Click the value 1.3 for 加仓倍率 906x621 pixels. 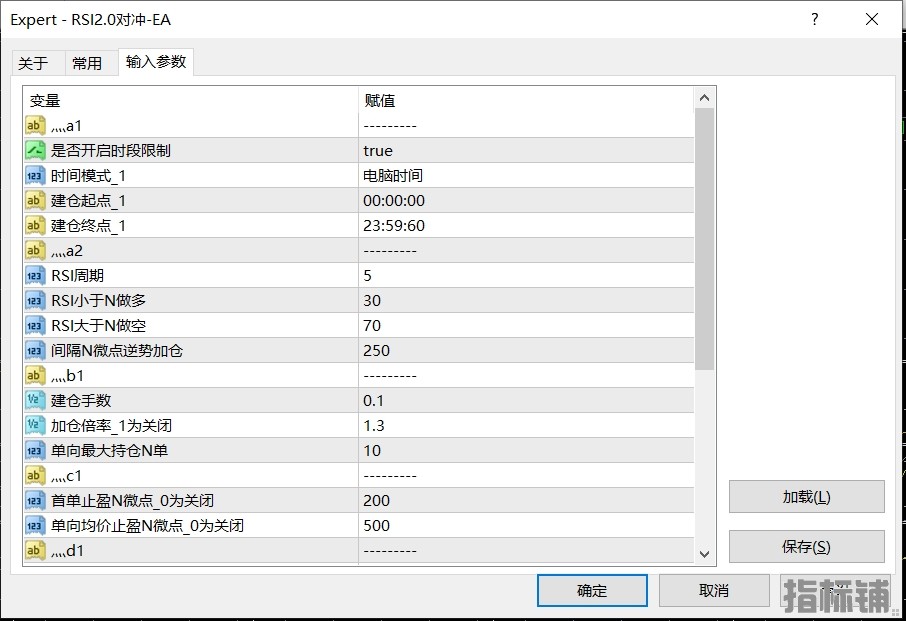[x=526, y=426]
